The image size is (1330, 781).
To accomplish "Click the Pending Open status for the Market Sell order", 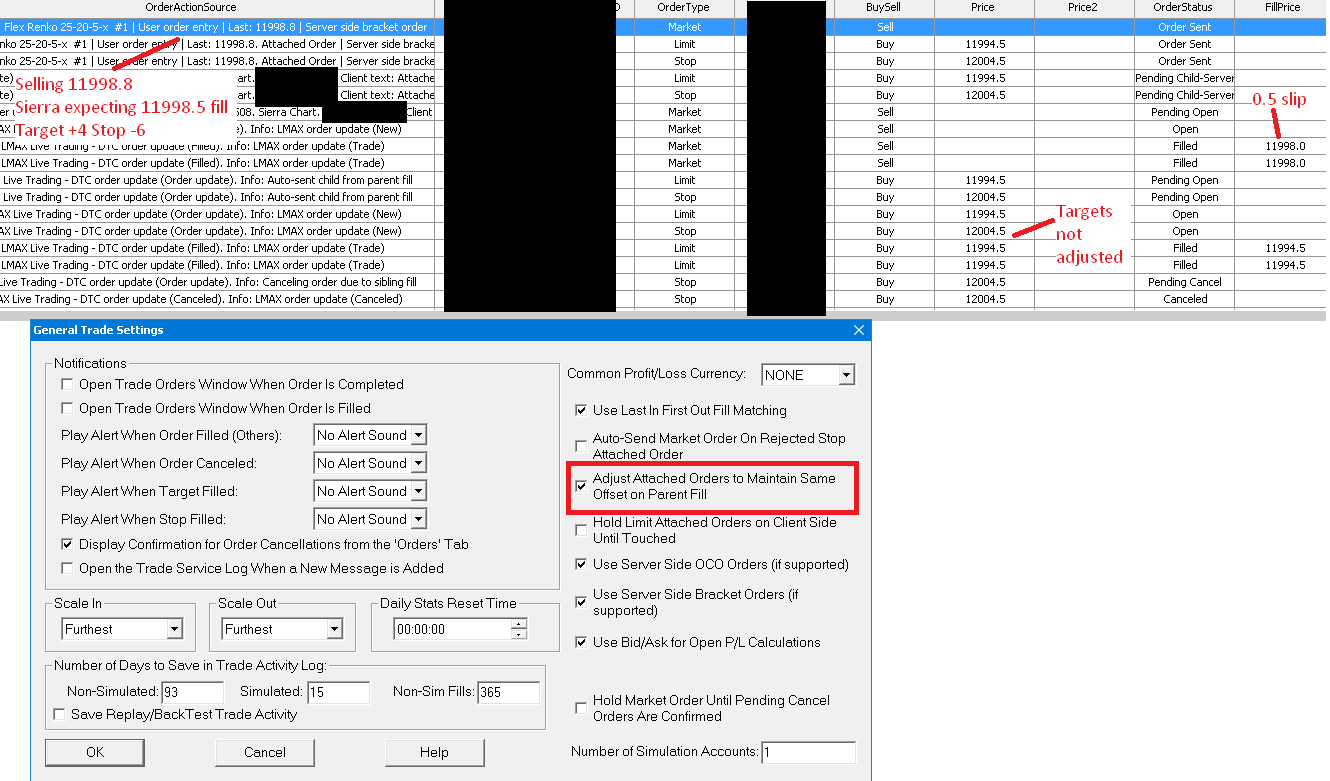I will pyautogui.click(x=1185, y=112).
